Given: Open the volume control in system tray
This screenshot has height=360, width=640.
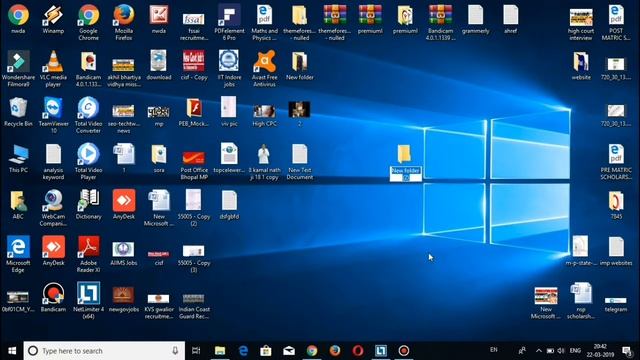Looking at the screenshot, I should [561, 351].
